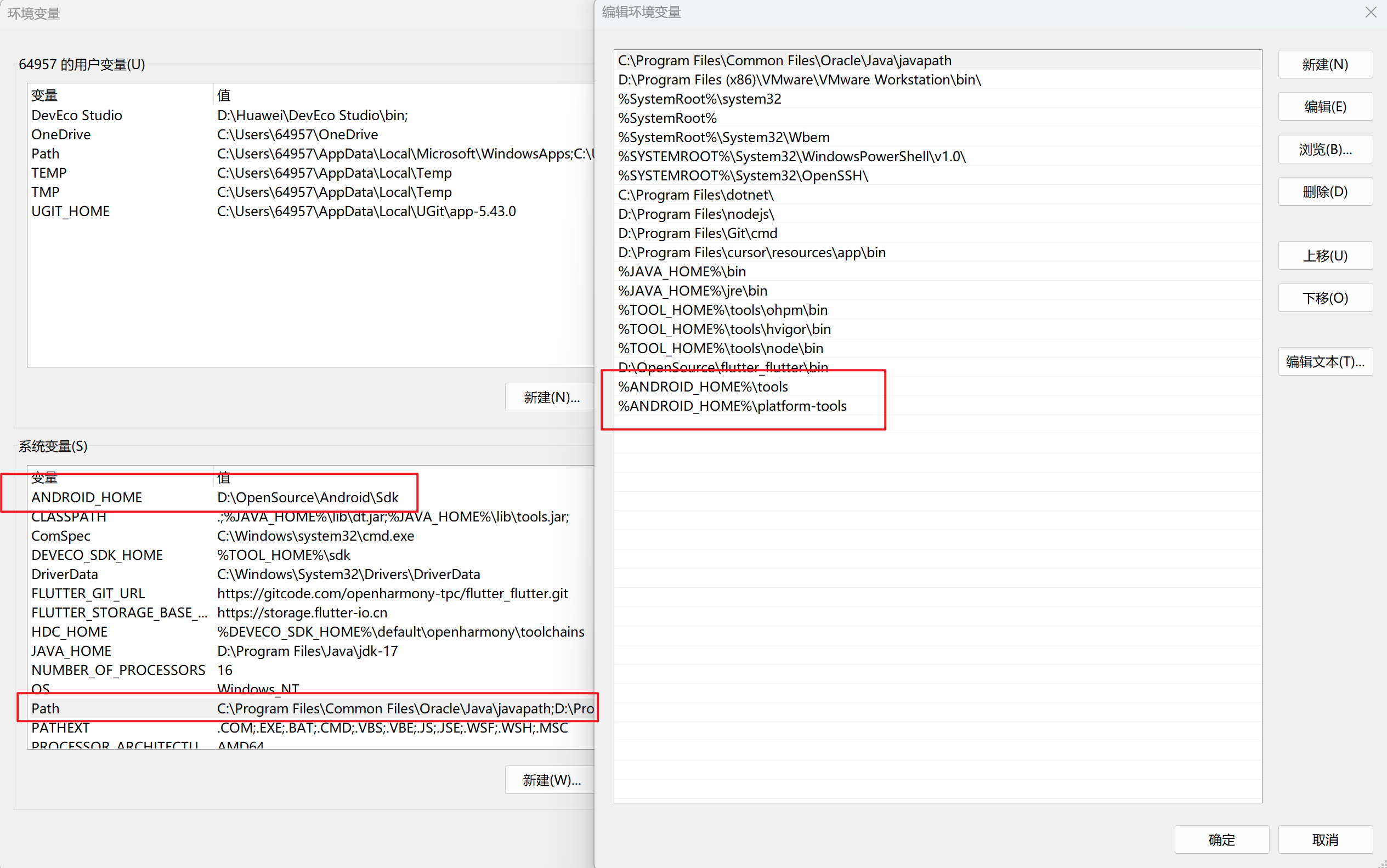Select the %ANDROID_HOME%\platform-tools path entry
This screenshot has width=1387, height=868.
pyautogui.click(x=732, y=406)
